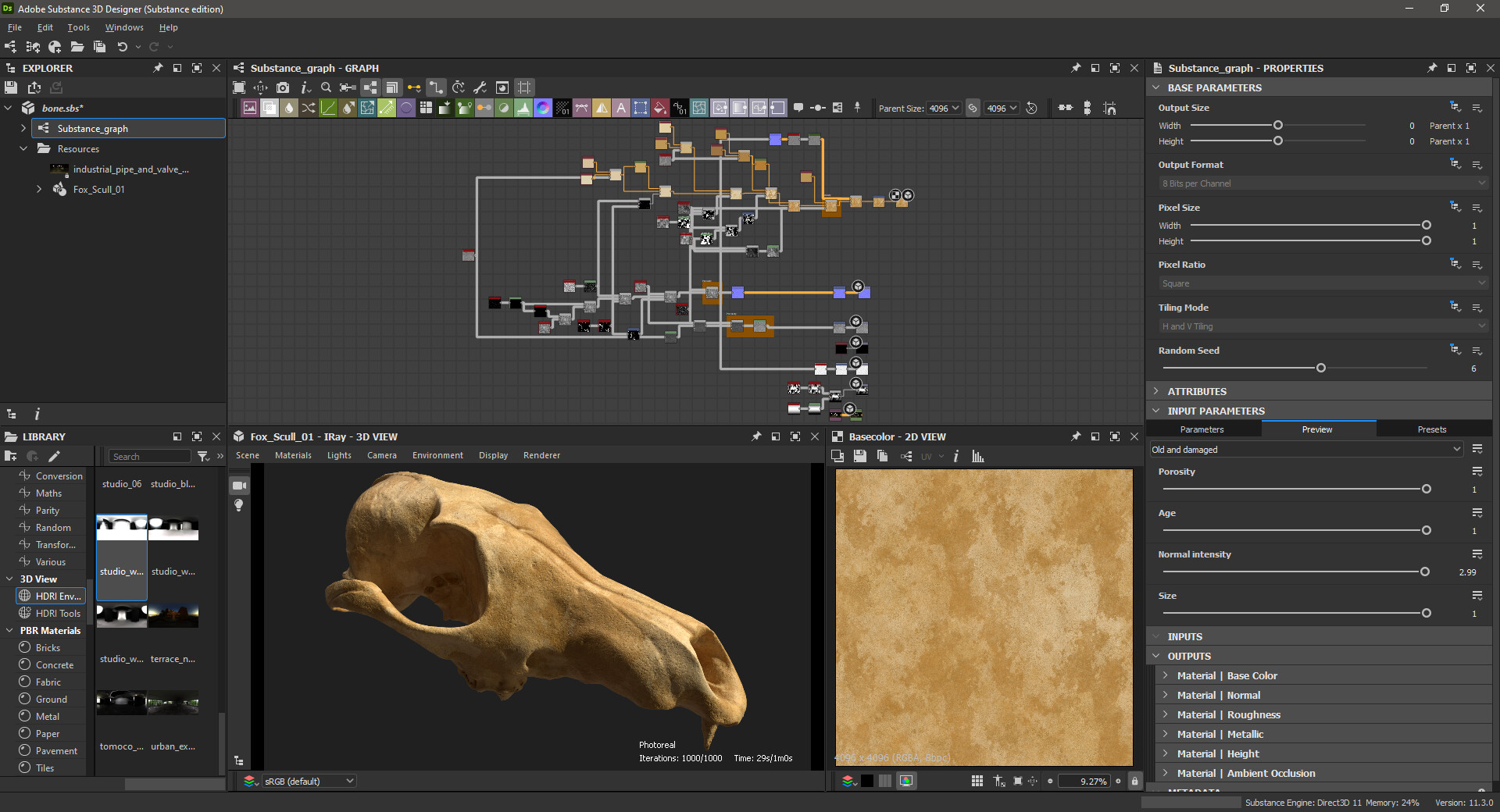Save the 2D view image with floppy icon
Viewport: 1500px width, 812px height.
pyautogui.click(x=859, y=457)
